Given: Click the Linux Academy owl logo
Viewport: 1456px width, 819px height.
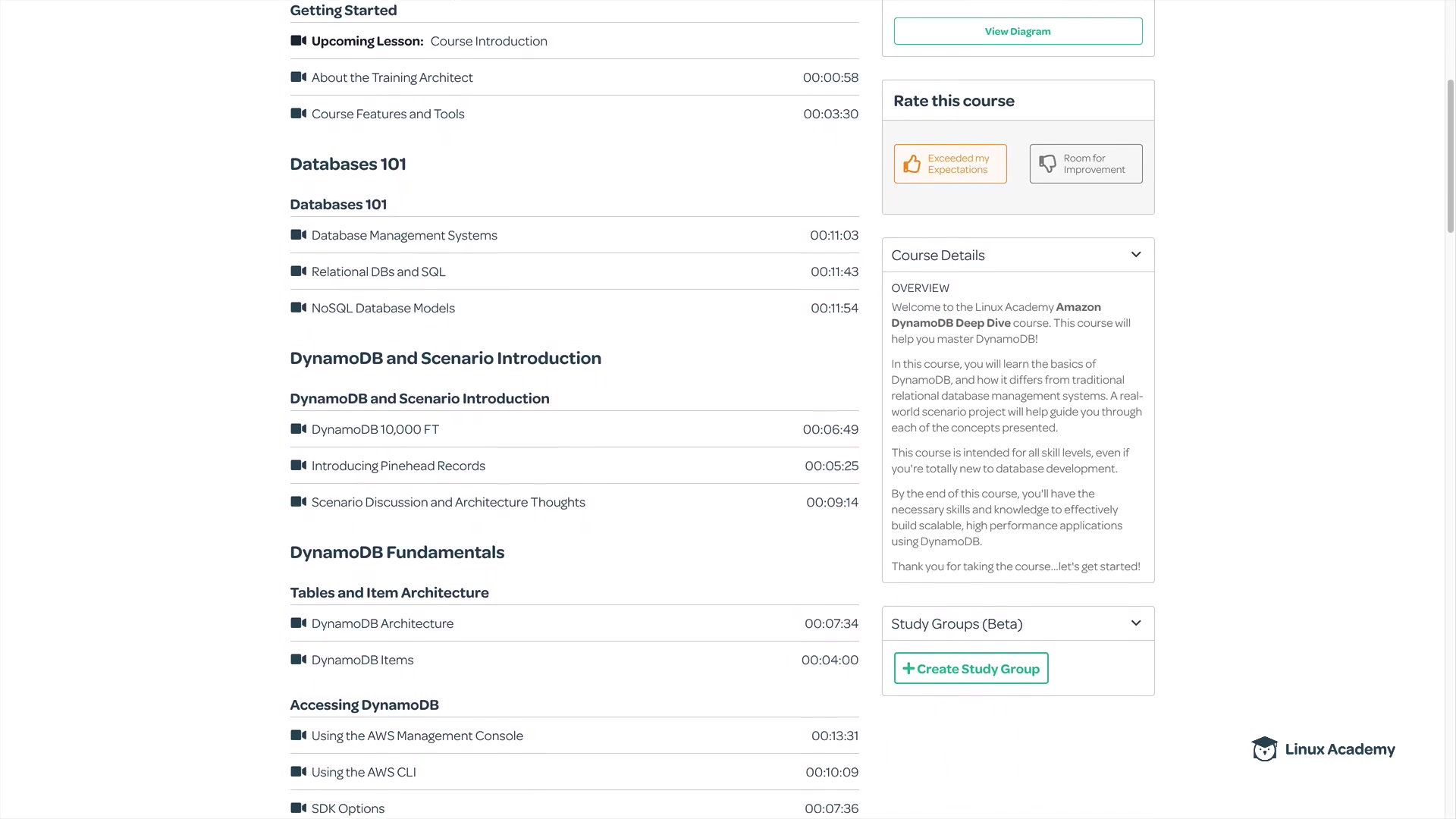Looking at the screenshot, I should click(1264, 749).
